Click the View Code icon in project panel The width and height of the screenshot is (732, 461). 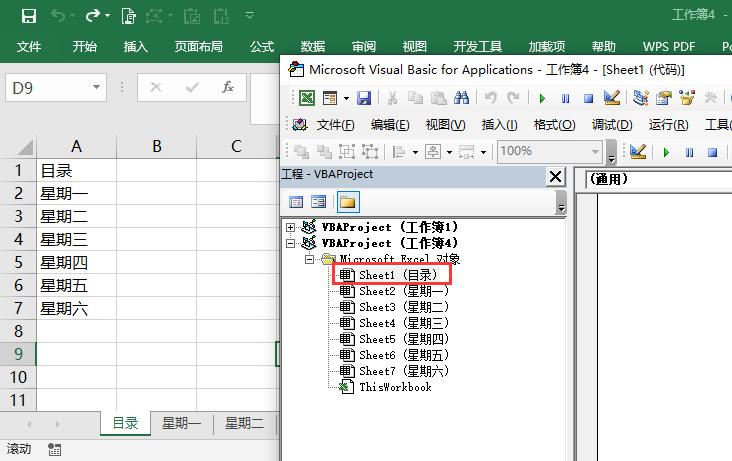click(x=296, y=202)
